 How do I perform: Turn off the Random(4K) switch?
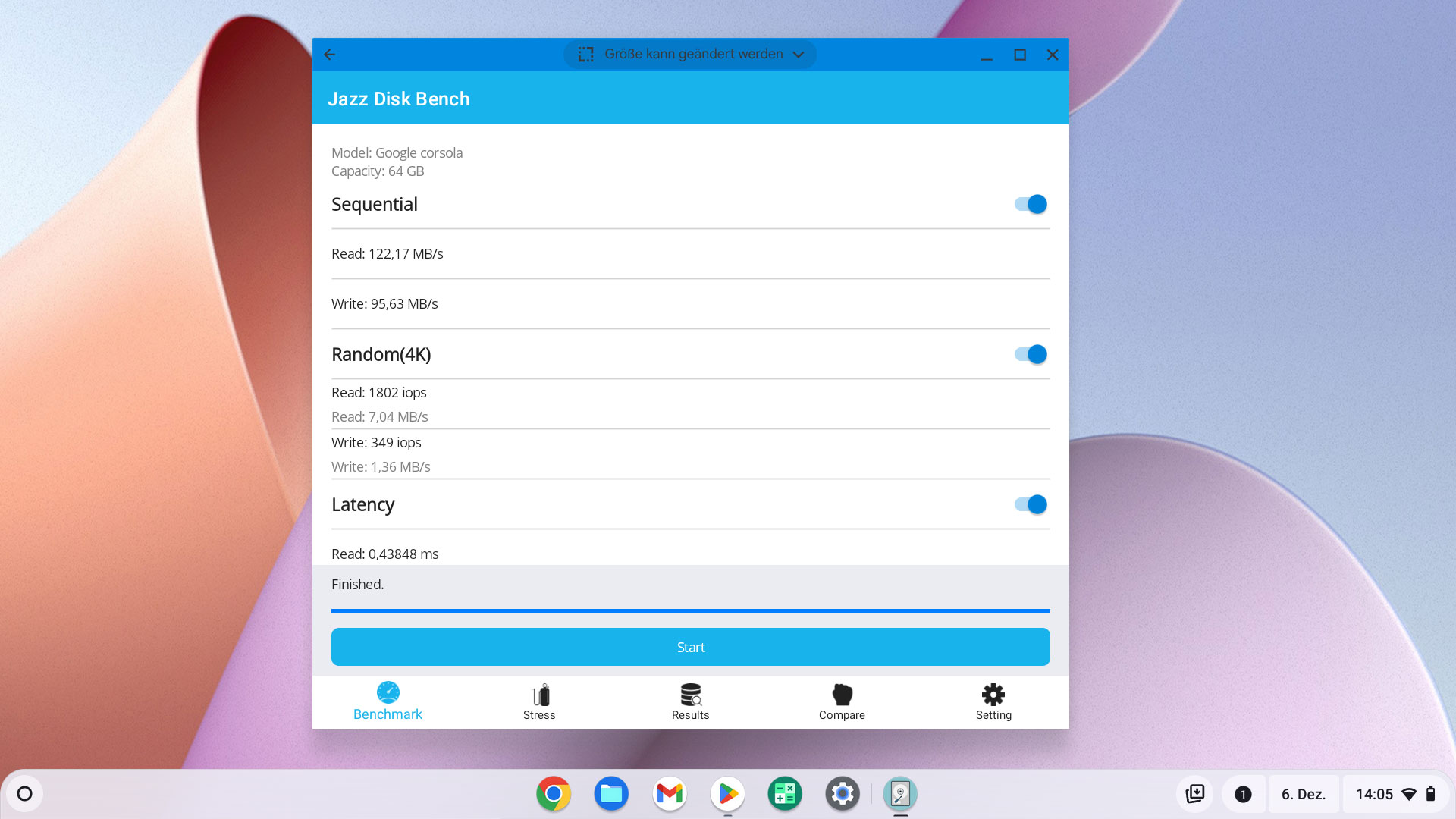[1031, 354]
